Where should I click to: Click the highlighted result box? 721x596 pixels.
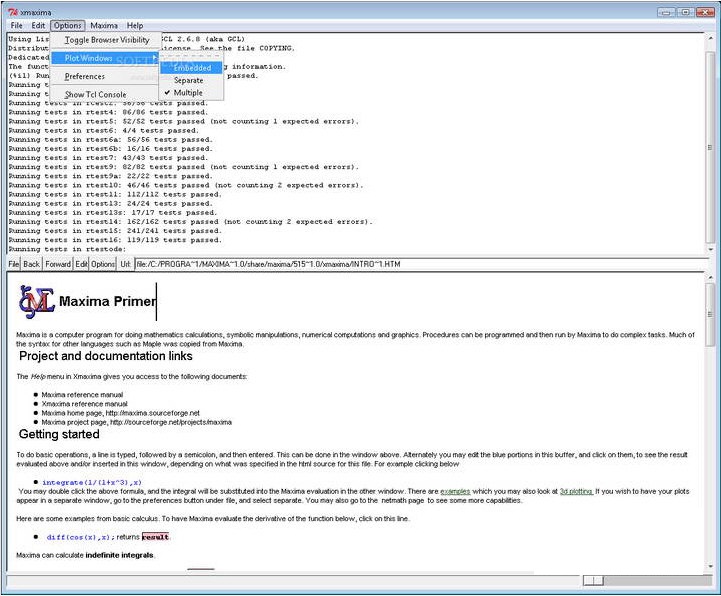click(x=155, y=537)
